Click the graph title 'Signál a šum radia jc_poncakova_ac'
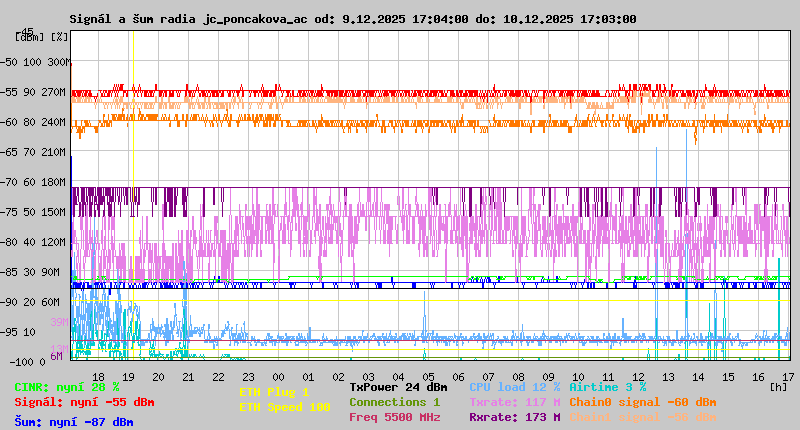Viewport: 800px width, 430px height. 189,19
